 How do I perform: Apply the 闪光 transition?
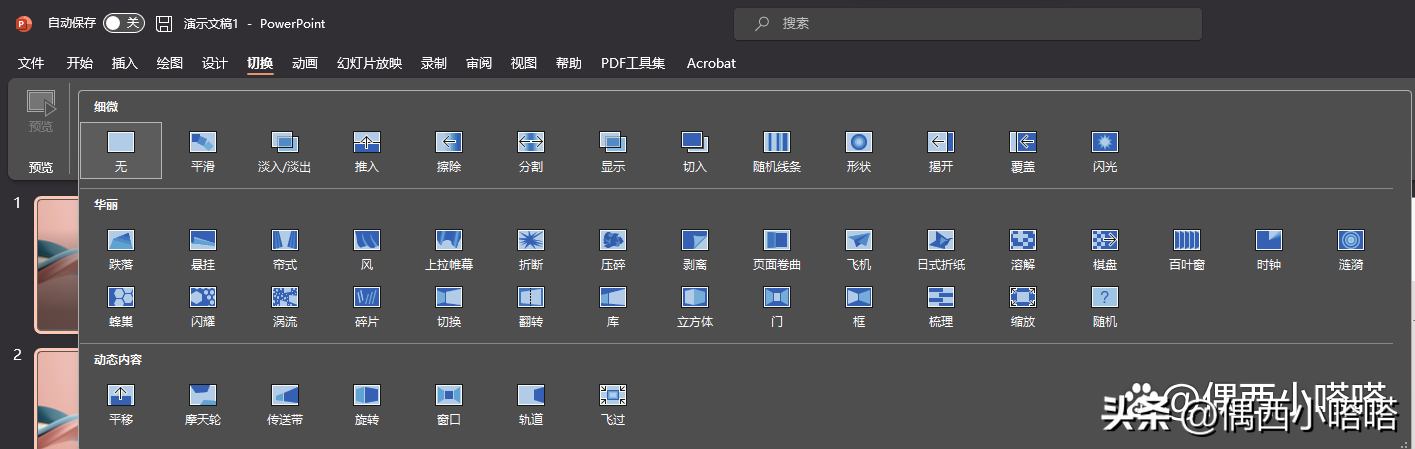[1105, 151]
